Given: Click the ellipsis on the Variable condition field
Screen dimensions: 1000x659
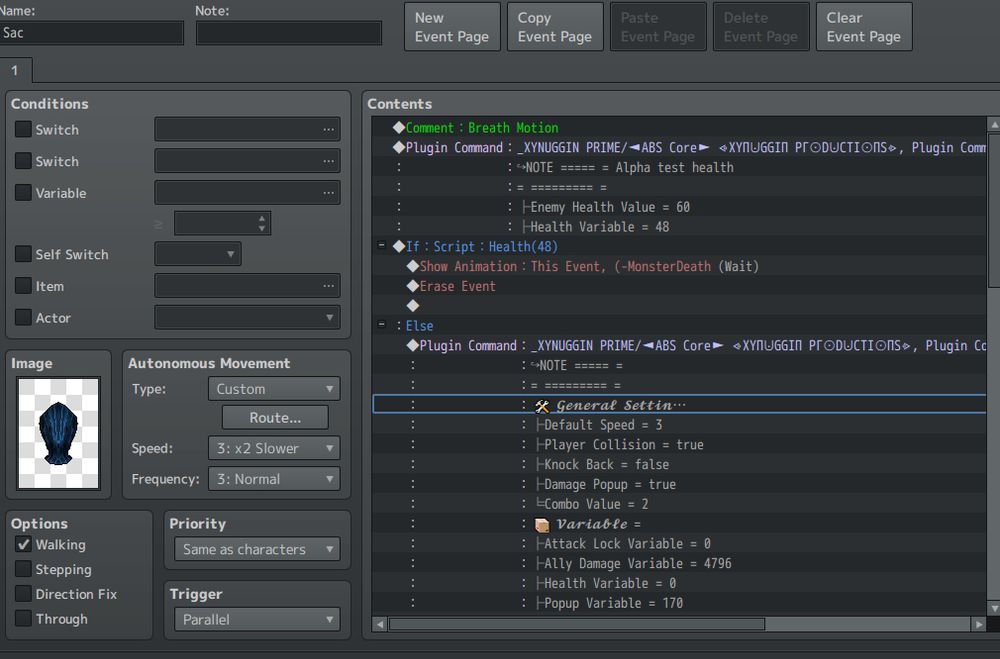Looking at the screenshot, I should coord(328,193).
